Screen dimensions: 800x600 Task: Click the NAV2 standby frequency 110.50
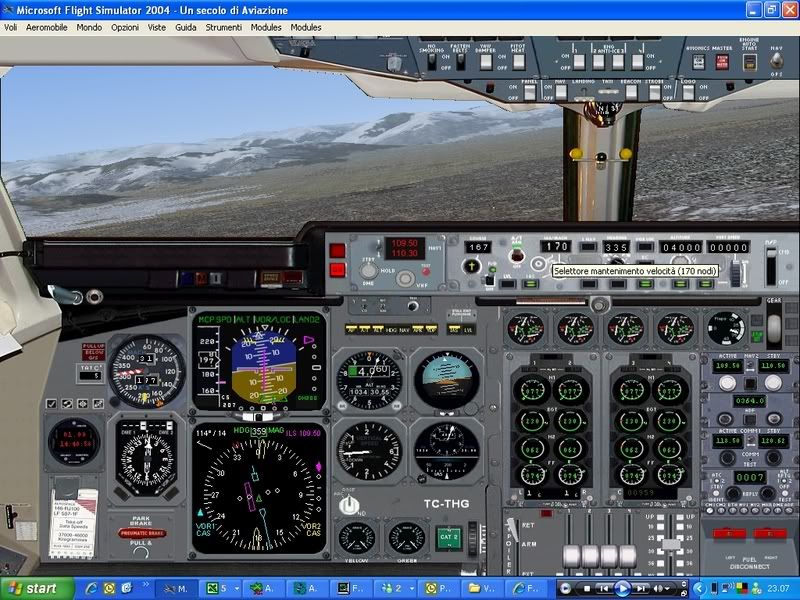coord(774,366)
